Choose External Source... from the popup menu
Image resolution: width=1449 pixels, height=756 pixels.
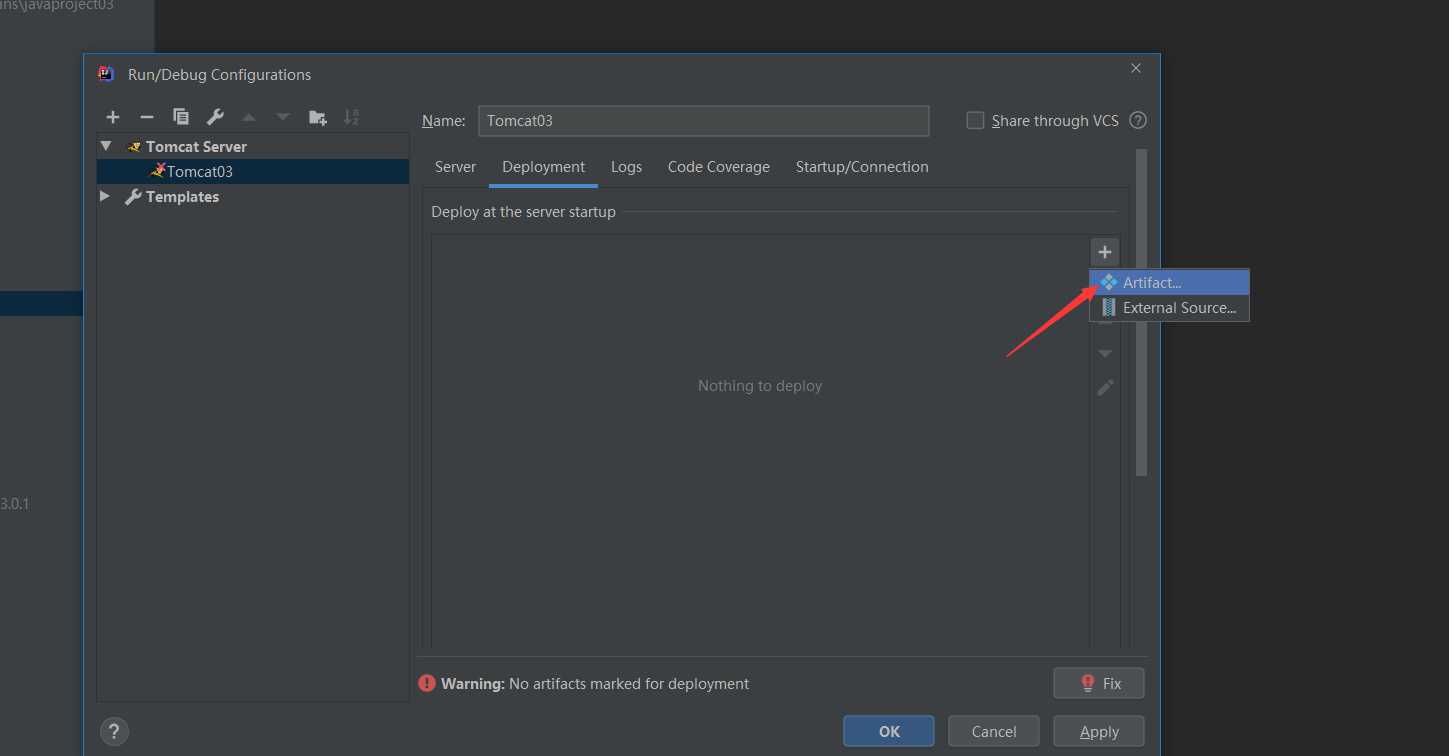pos(1169,308)
